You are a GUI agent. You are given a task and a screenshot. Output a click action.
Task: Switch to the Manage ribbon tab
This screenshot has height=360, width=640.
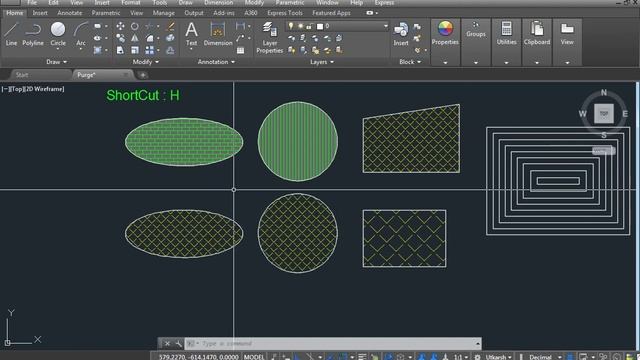(164, 13)
